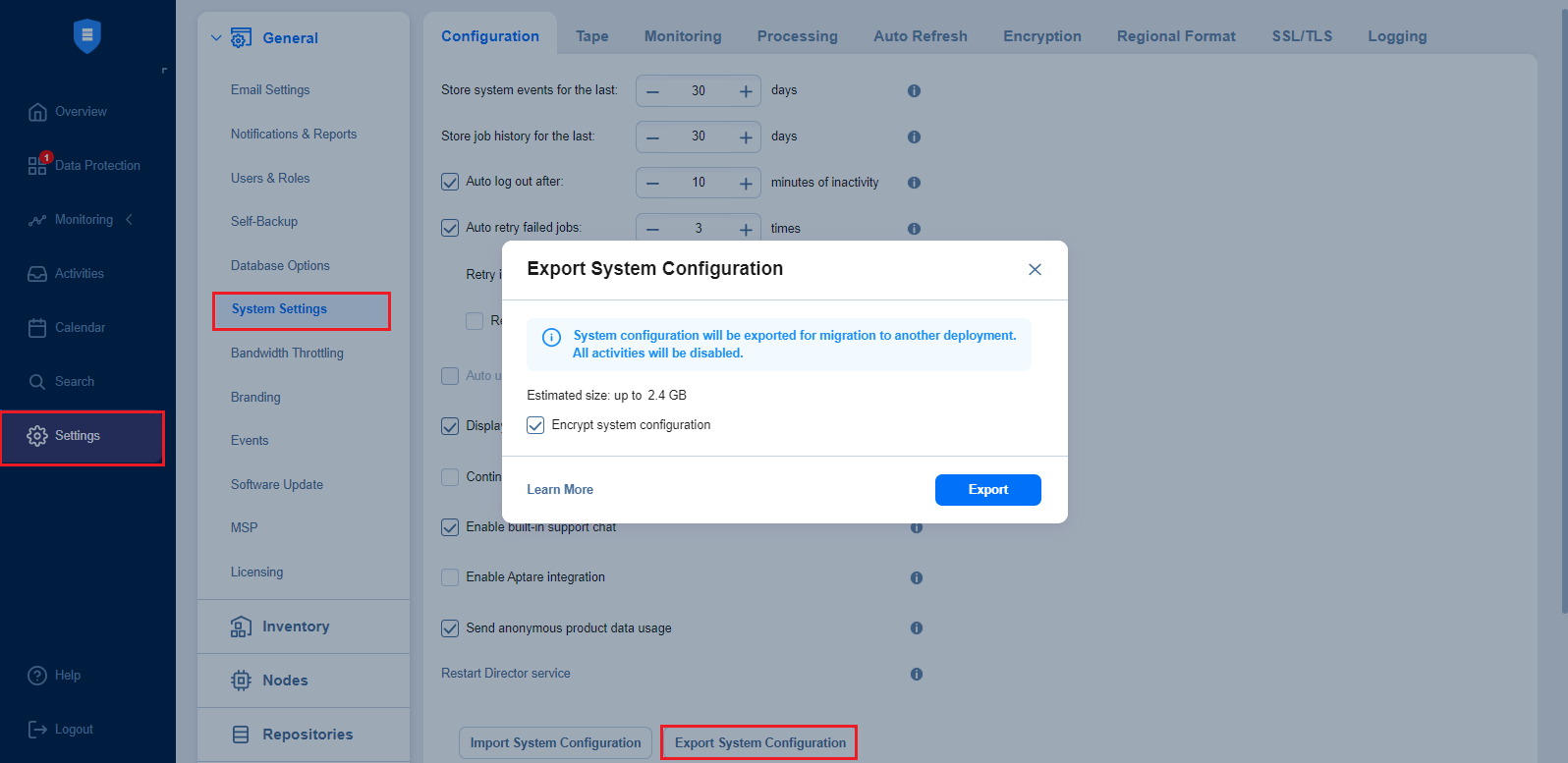The height and width of the screenshot is (763, 1568).
Task: Expand the Monitoring submenu arrow
Action: (x=129, y=220)
